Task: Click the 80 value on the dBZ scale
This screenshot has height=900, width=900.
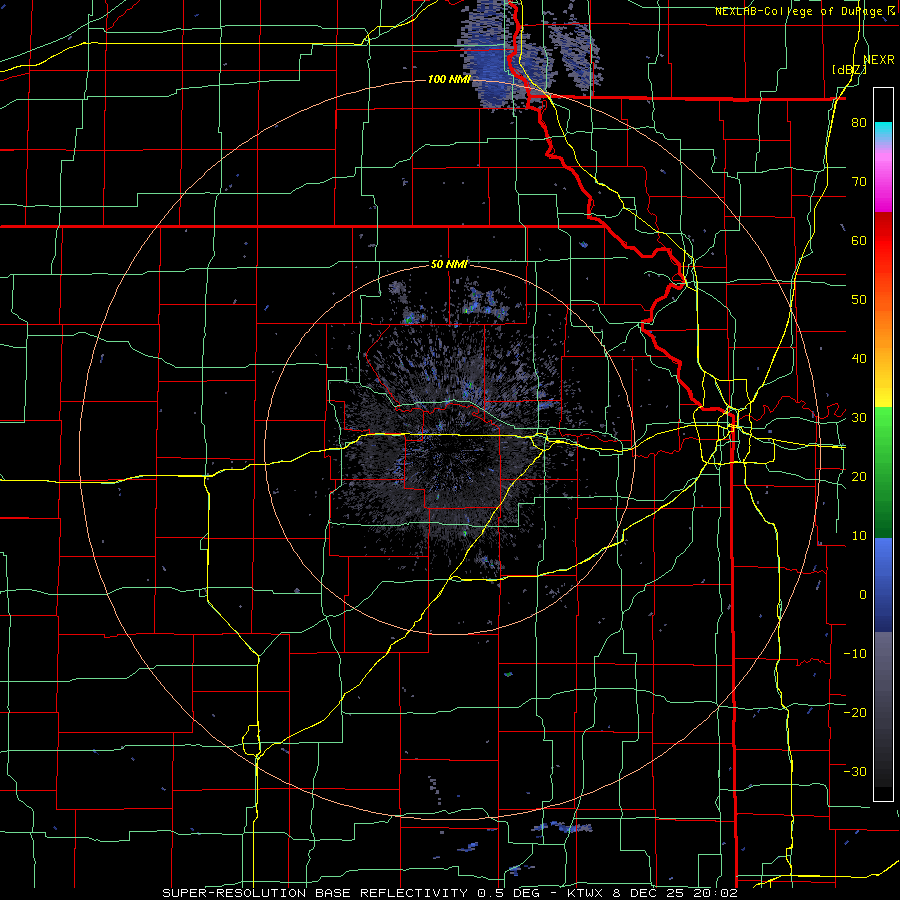Action: pos(859,123)
